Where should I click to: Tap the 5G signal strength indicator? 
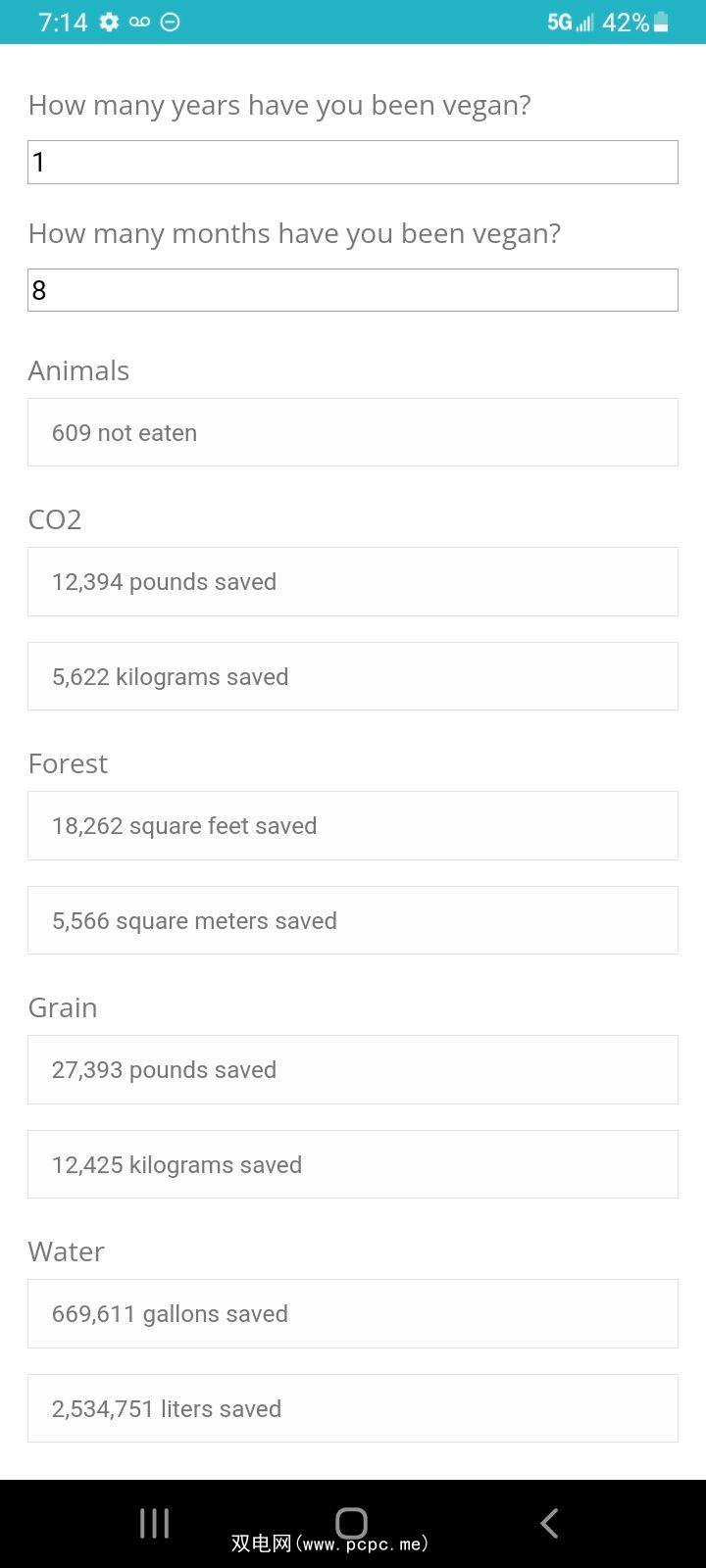(571, 22)
